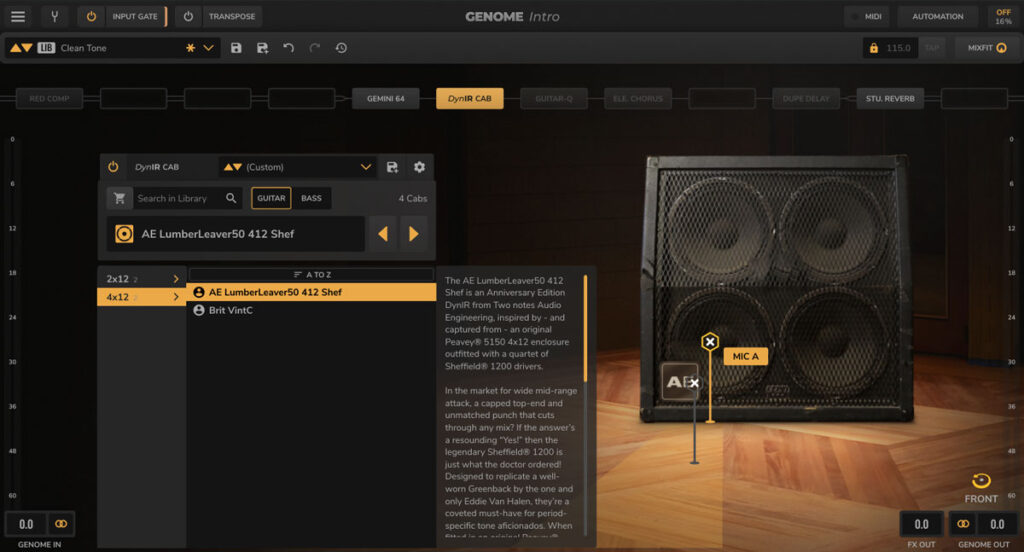Toggle the DynIR CAB module power
The height and width of the screenshot is (552, 1024).
113,167
